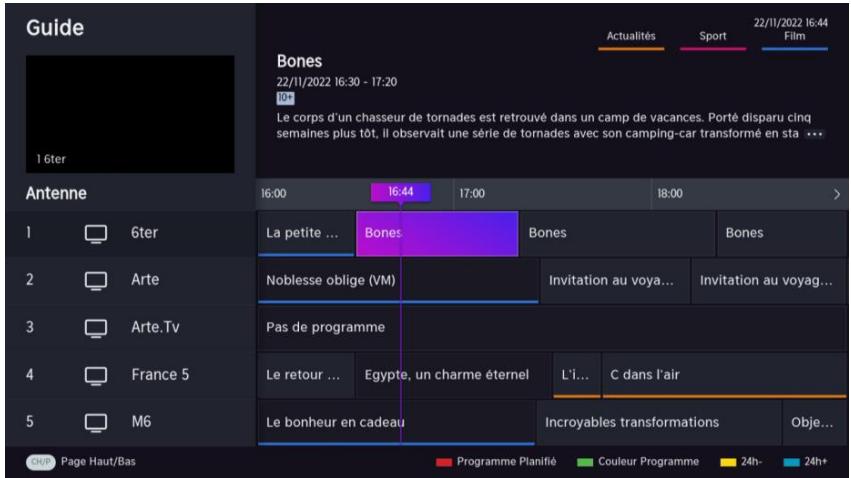Screen dimensions: 851x478
Task: Select Incroyables transformations programme
Action: click(x=659, y=422)
